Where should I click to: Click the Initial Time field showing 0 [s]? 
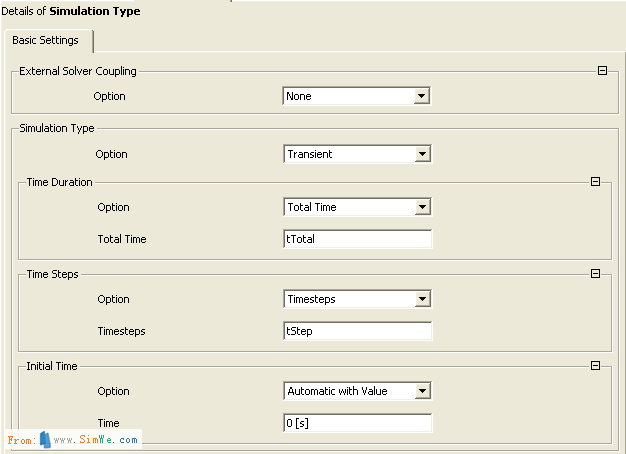(357, 423)
